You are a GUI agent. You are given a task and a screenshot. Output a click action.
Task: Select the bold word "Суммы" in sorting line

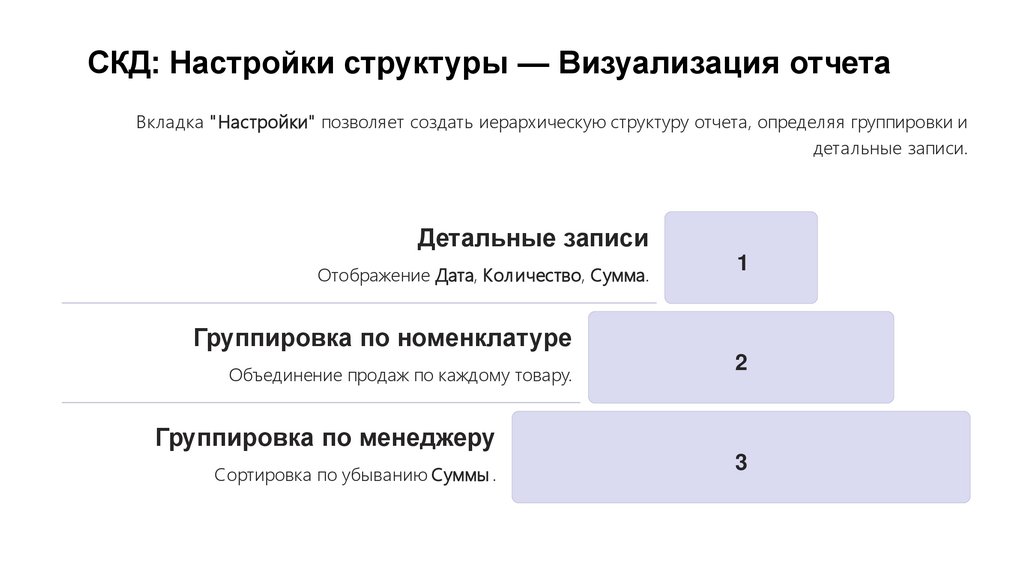tap(460, 476)
